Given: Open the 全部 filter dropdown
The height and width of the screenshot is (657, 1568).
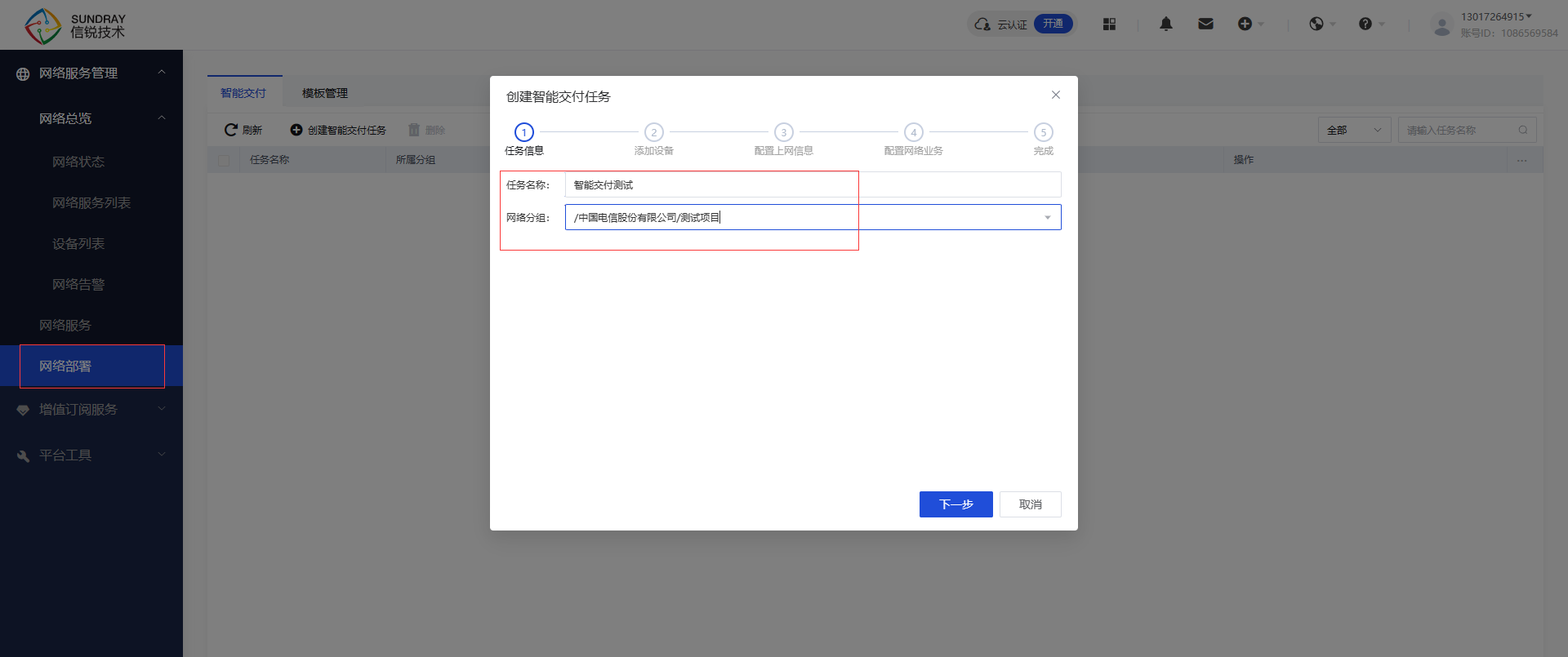Looking at the screenshot, I should (1354, 130).
